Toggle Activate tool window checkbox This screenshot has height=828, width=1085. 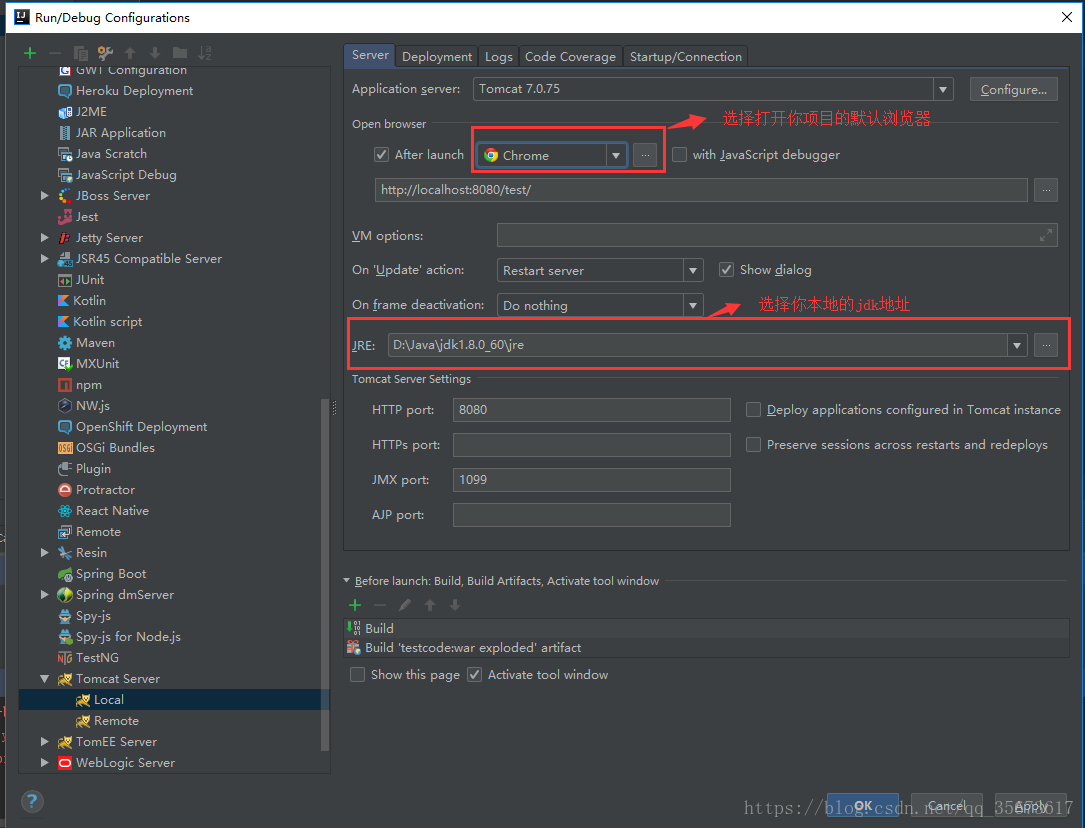475,674
